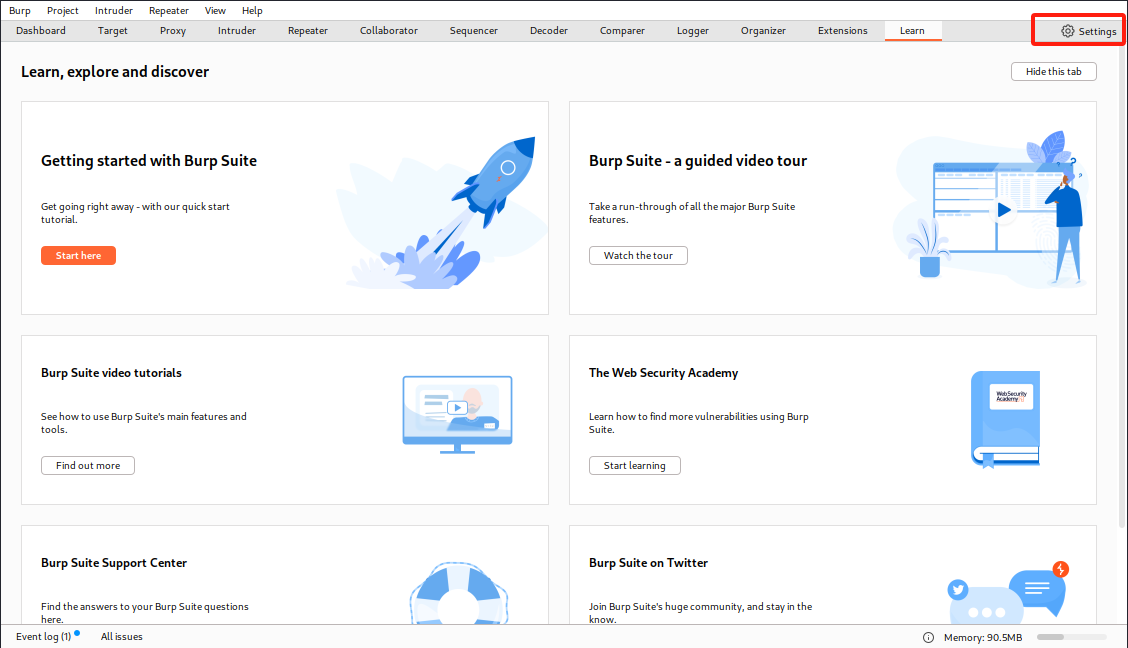This screenshot has width=1128, height=648.
Task: Click the orange Start here button
Action: pyautogui.click(x=78, y=255)
